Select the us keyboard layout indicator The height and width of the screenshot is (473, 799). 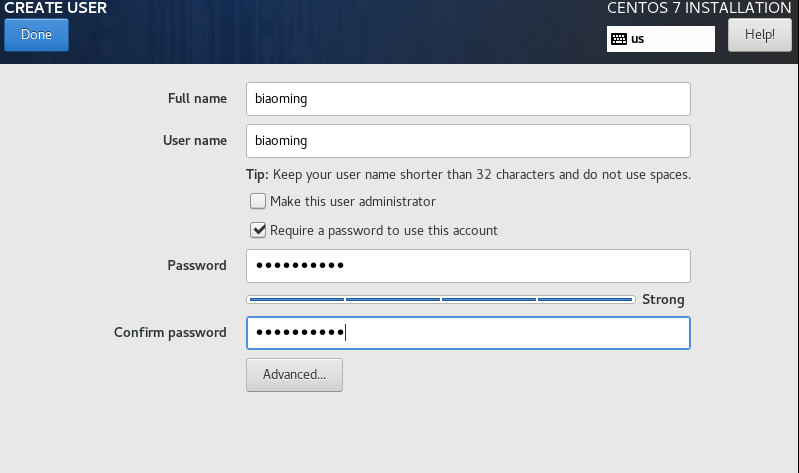(x=660, y=39)
